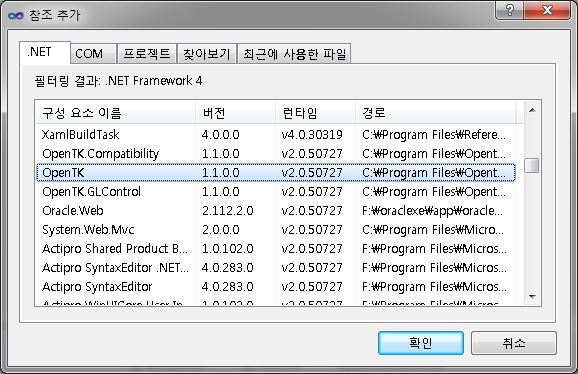Select the XamlBuildTask row

click(x=275, y=134)
